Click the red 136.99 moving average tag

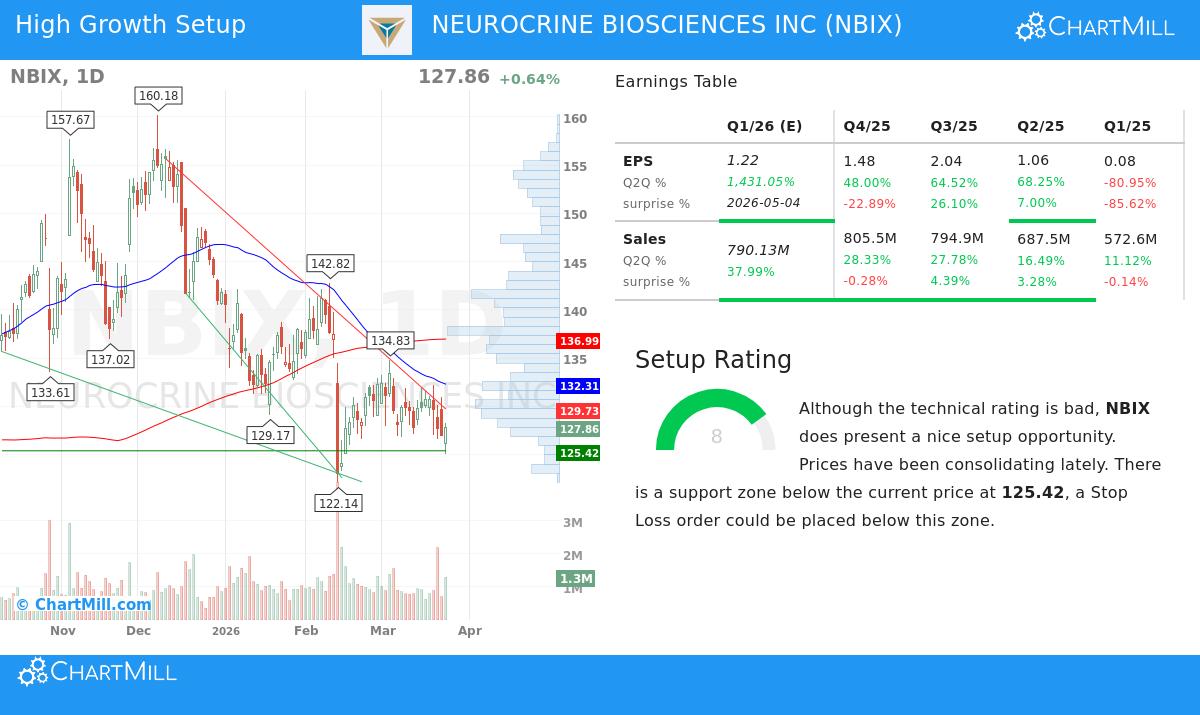(x=579, y=341)
